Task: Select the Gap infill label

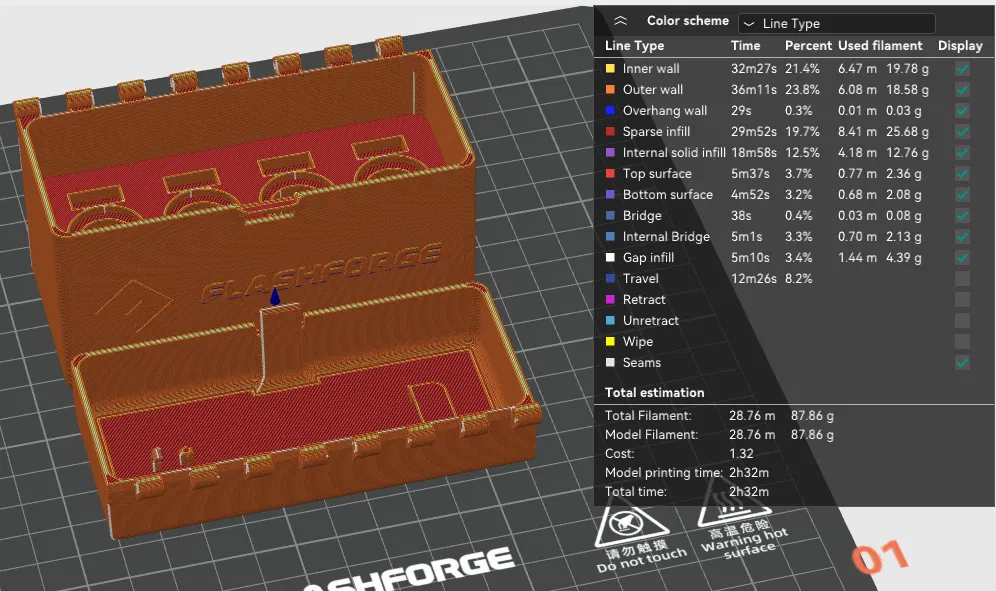Action: (649, 257)
